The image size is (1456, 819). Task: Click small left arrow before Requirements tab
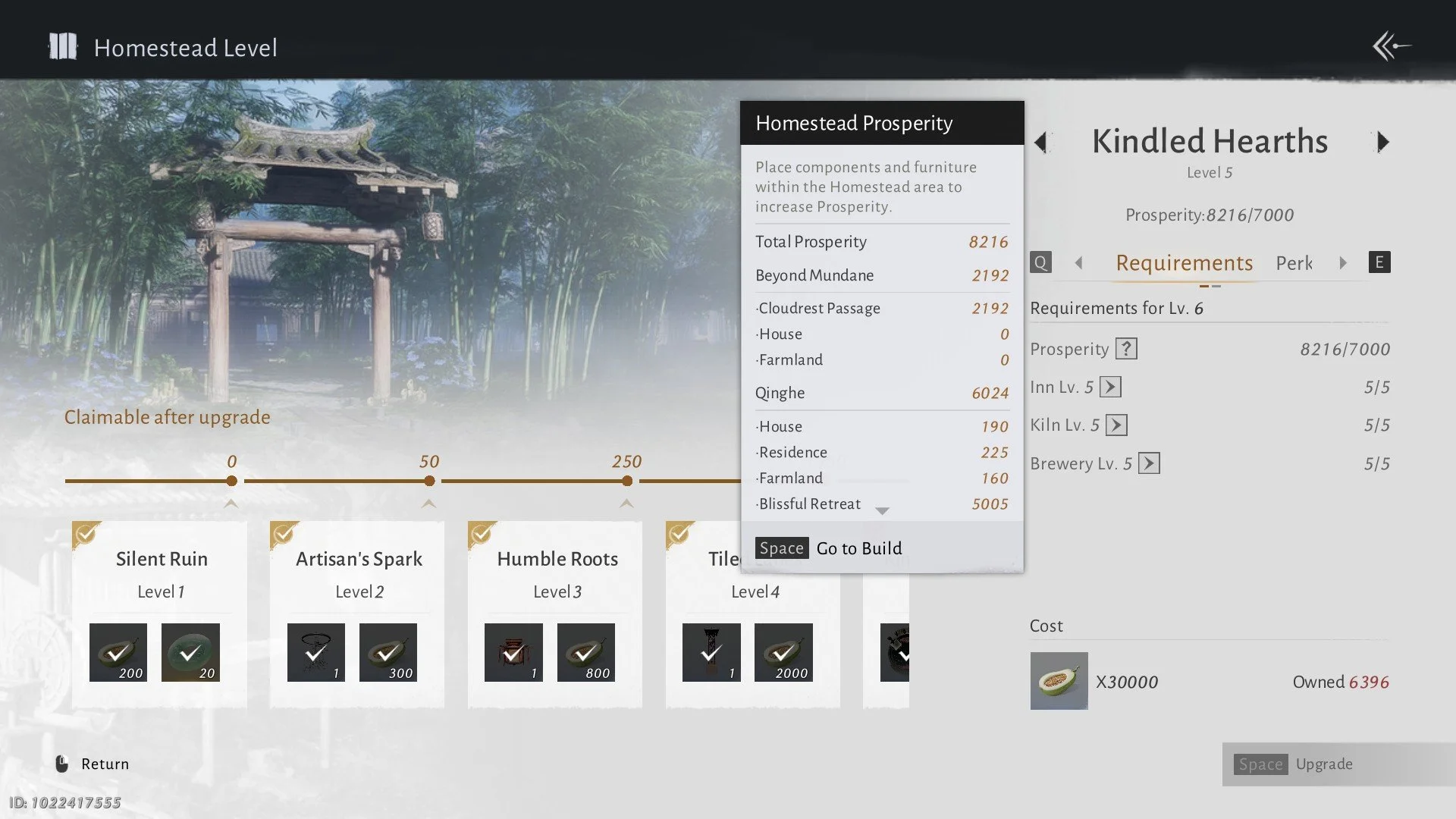click(1078, 262)
